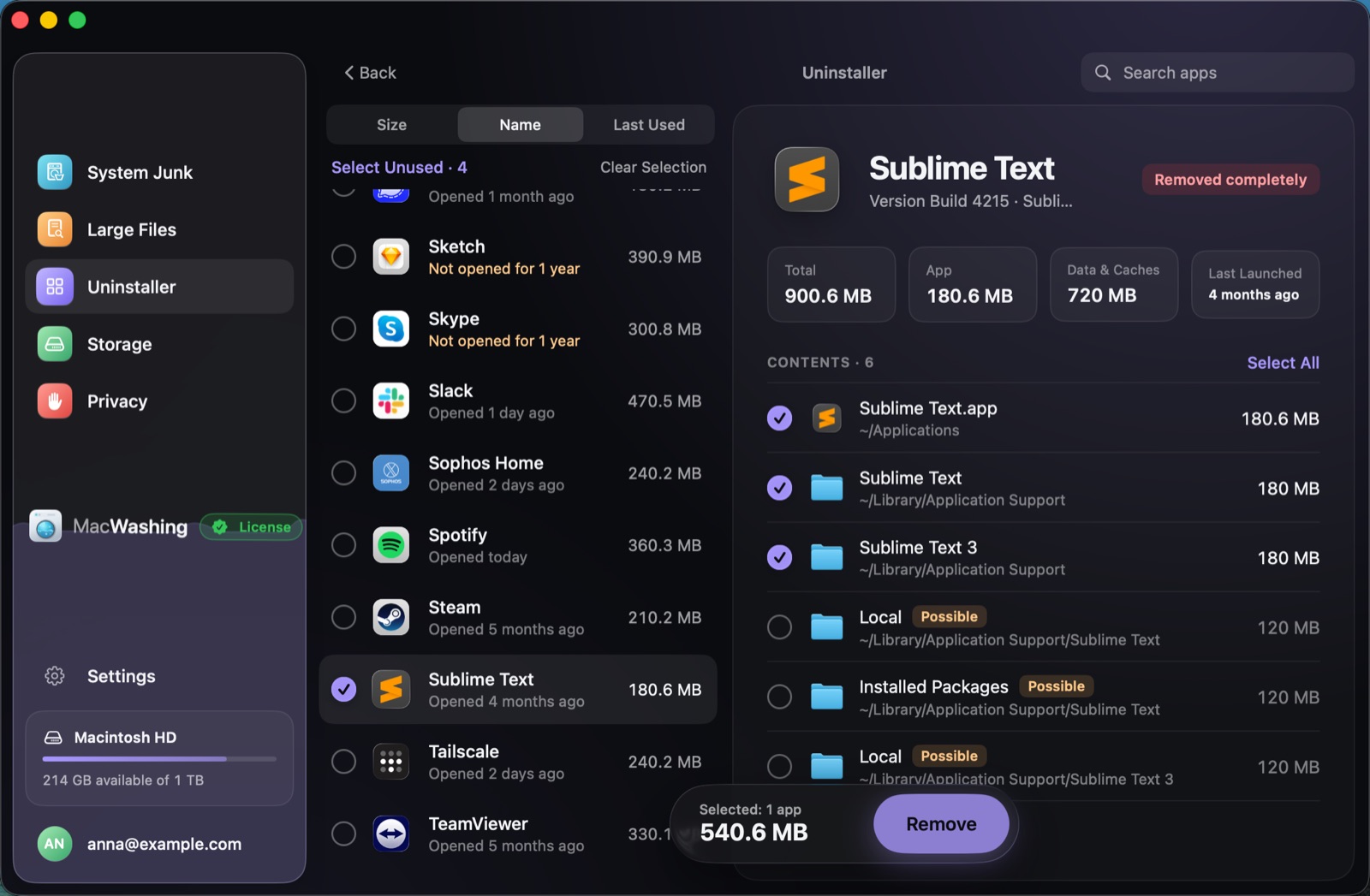
Task: Click the Steam app icon
Action: point(391,617)
